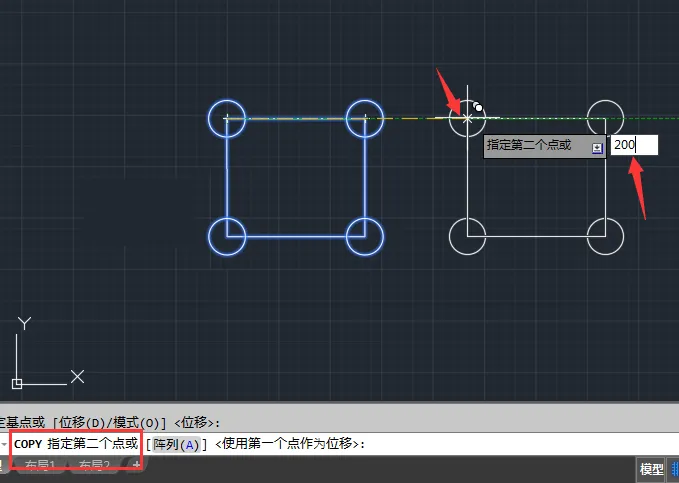Image resolution: width=679 pixels, height=483 pixels.
Task: Switch to the 布局1 layout tab
Action: (40, 466)
